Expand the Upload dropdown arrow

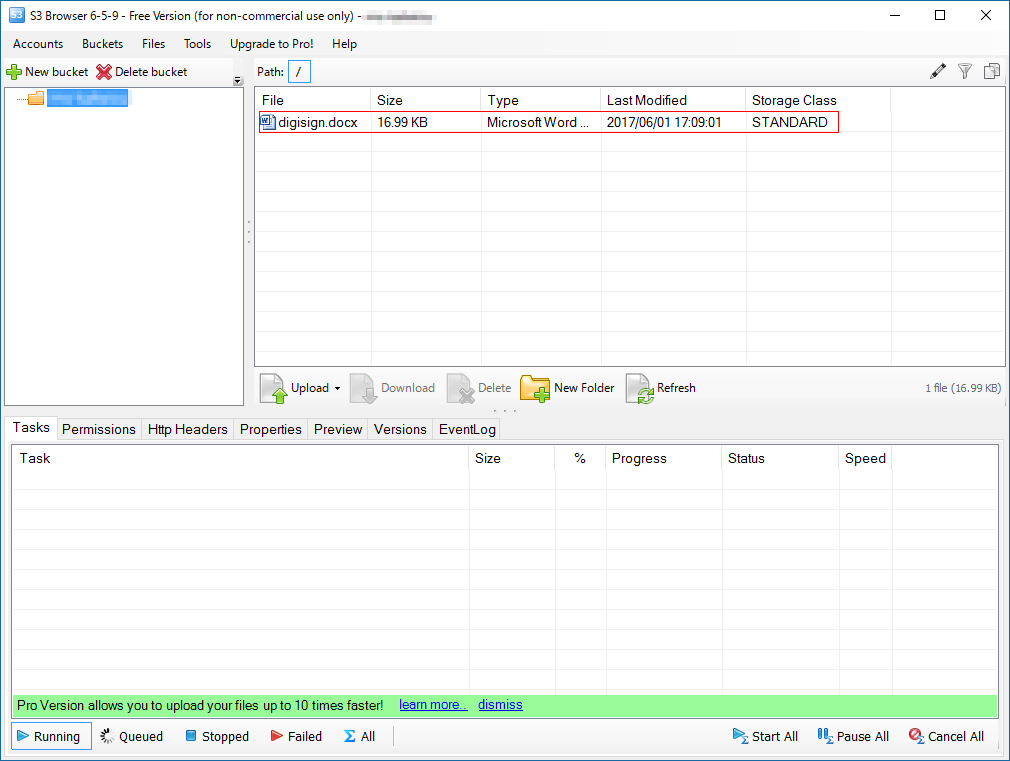[x=337, y=389]
